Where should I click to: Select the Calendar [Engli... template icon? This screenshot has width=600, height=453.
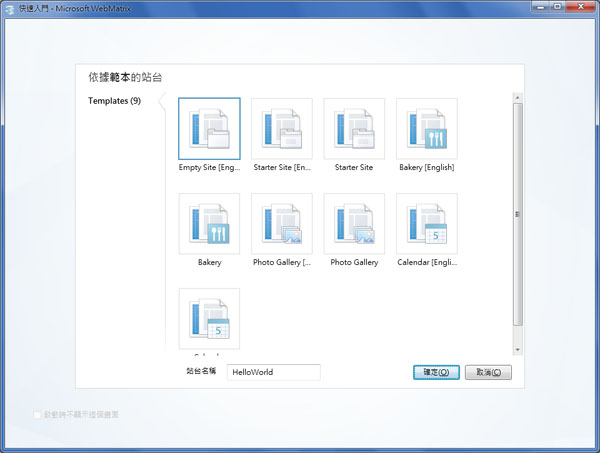coord(427,224)
